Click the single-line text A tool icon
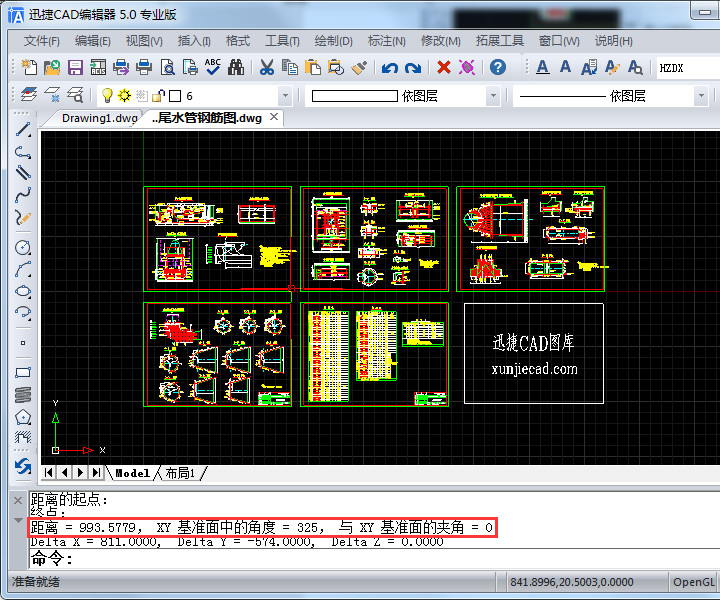Image resolution: width=720 pixels, height=600 pixels. [565, 67]
